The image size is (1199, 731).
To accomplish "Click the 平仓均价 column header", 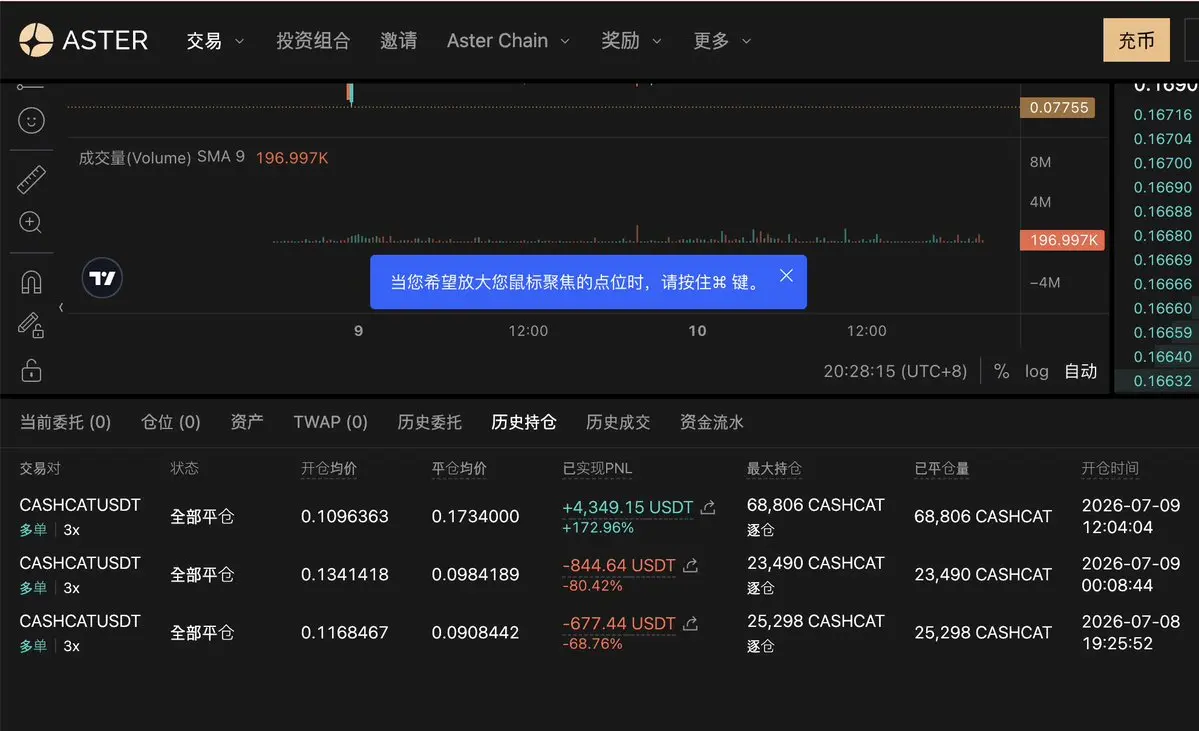I will 459,468.
